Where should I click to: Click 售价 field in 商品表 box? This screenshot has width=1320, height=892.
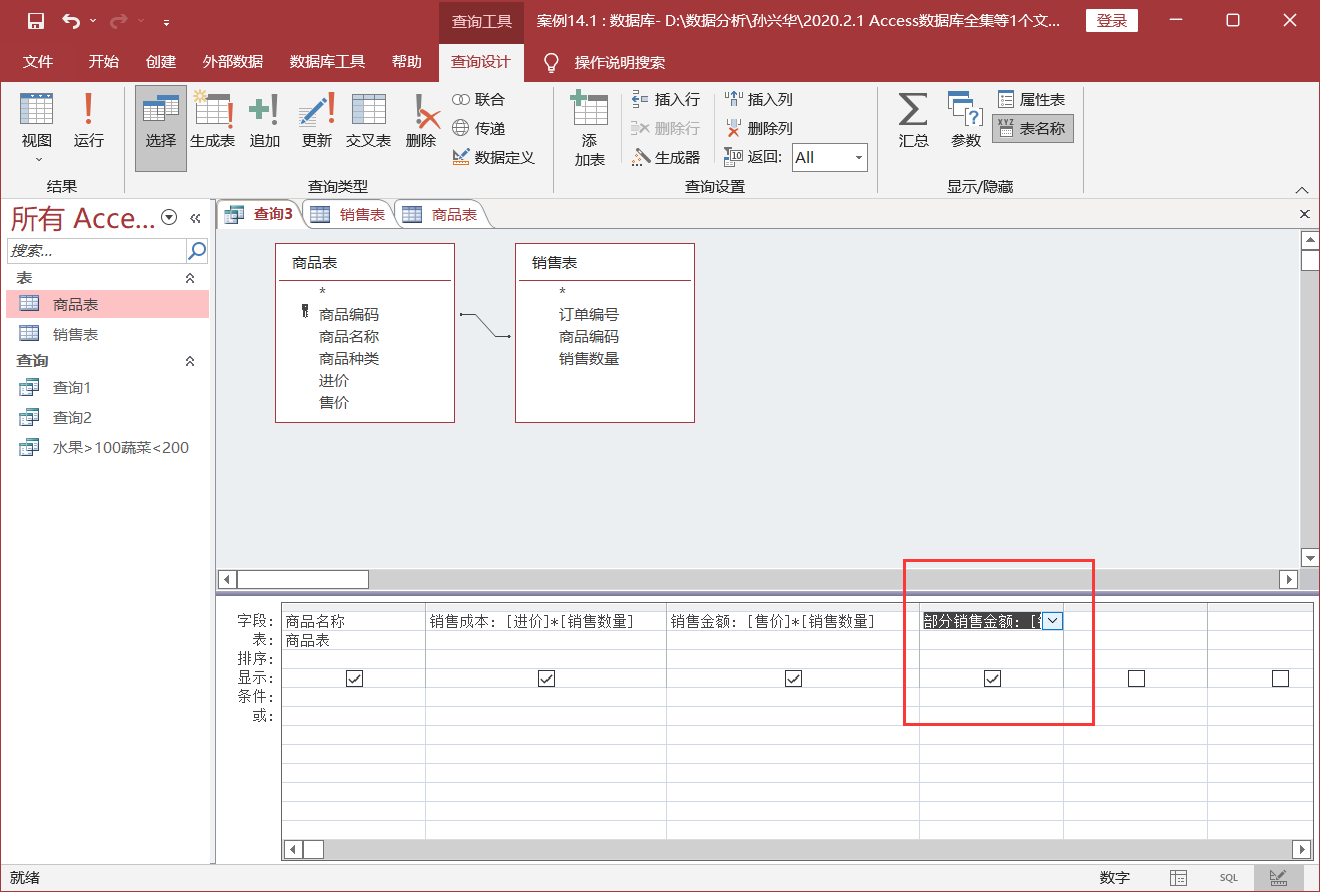[334, 403]
